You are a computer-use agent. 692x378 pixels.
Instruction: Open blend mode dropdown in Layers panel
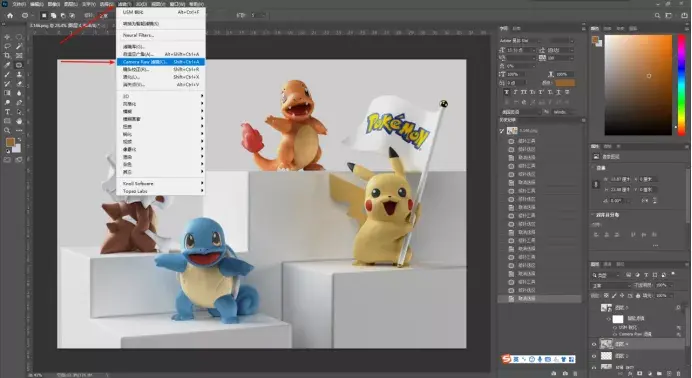tap(611, 286)
